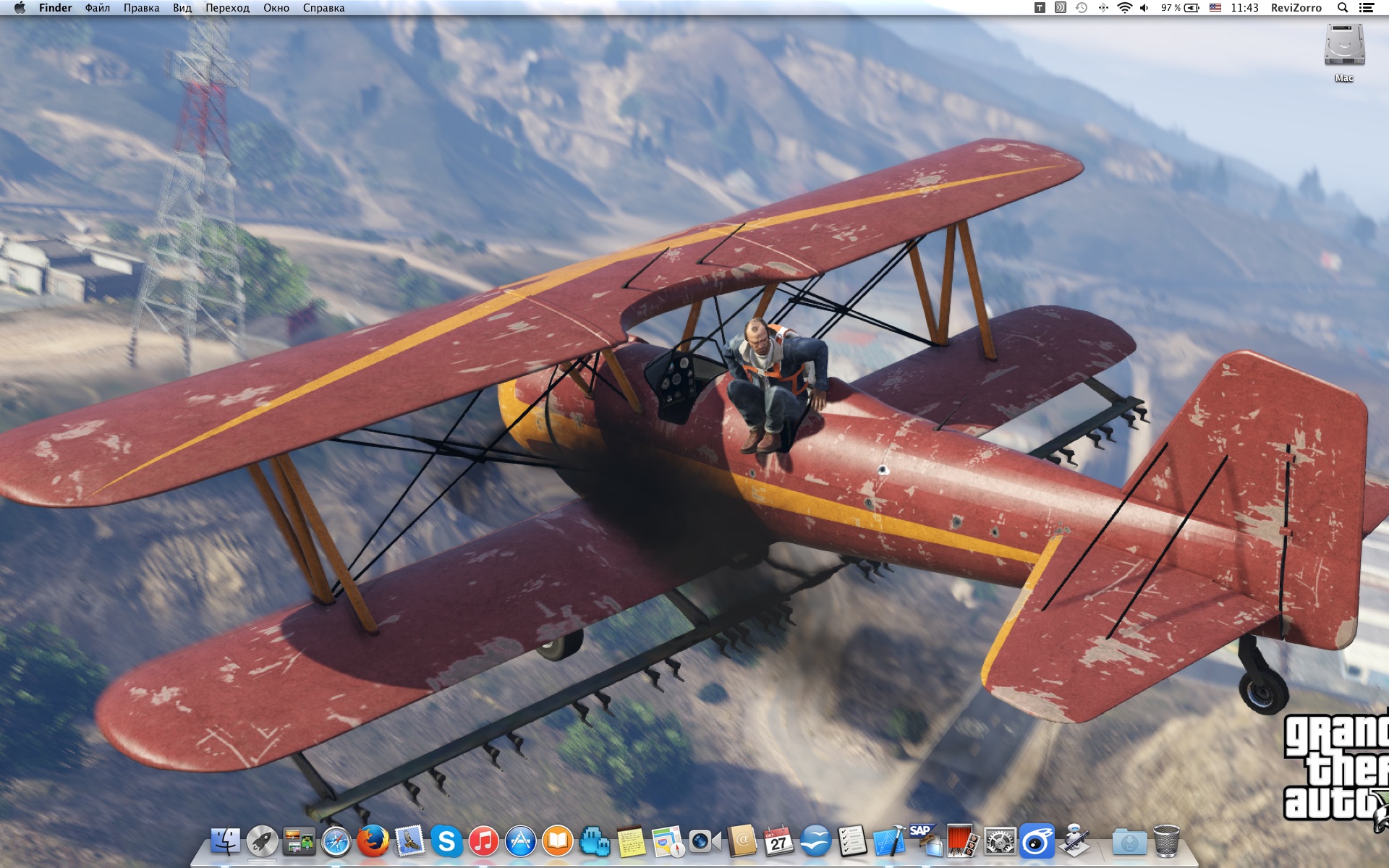Expand the ReviZorro user menu
Viewport: 1389px width, 868px height.
coord(1296,8)
